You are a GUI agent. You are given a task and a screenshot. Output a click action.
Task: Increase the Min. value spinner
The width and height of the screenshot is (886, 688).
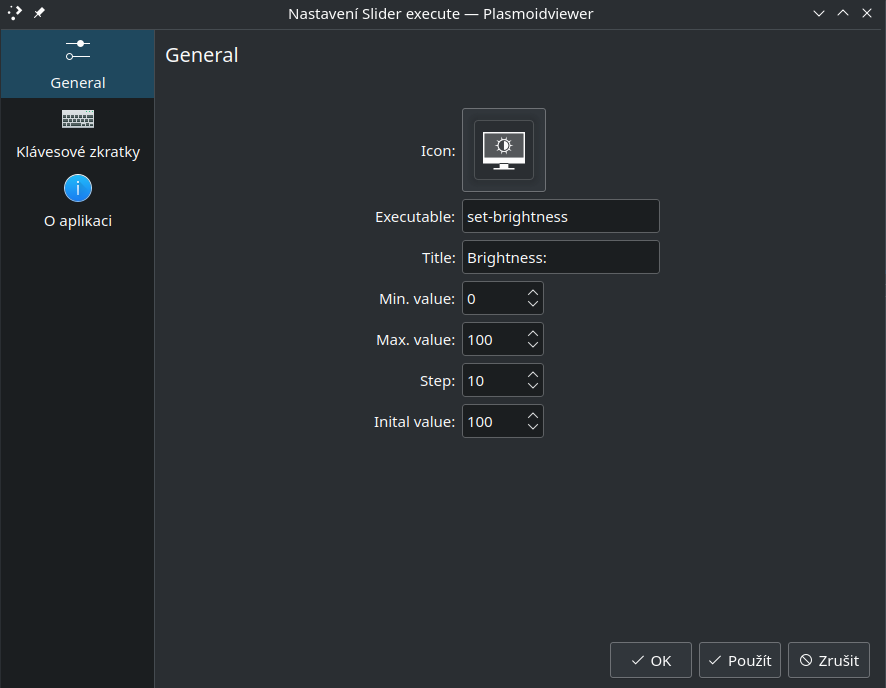(532, 293)
